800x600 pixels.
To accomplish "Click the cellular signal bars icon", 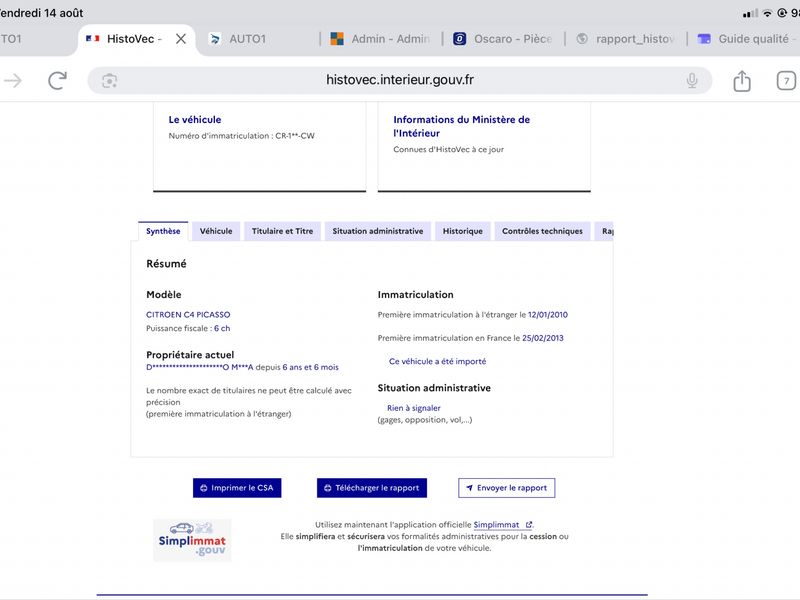I will (x=750, y=14).
